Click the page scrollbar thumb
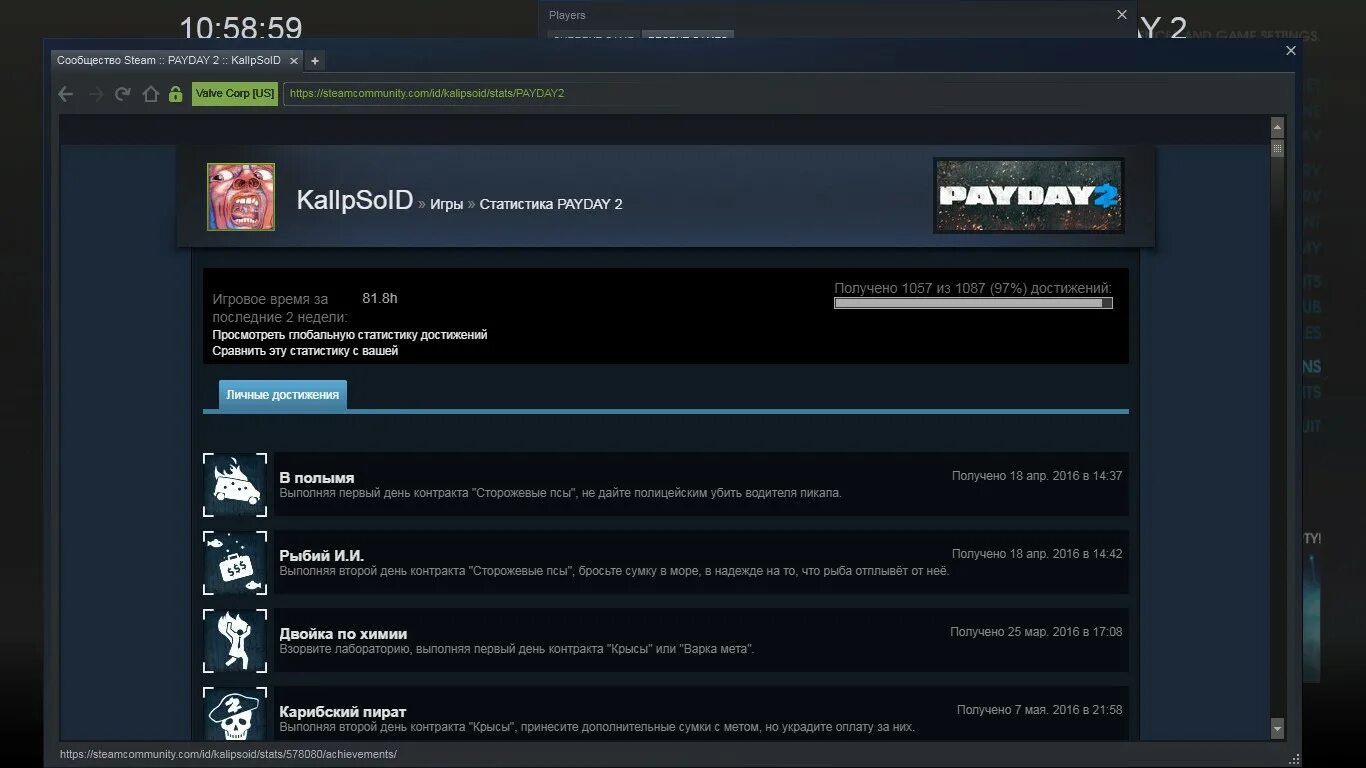This screenshot has height=768, width=1366. tap(1277, 149)
